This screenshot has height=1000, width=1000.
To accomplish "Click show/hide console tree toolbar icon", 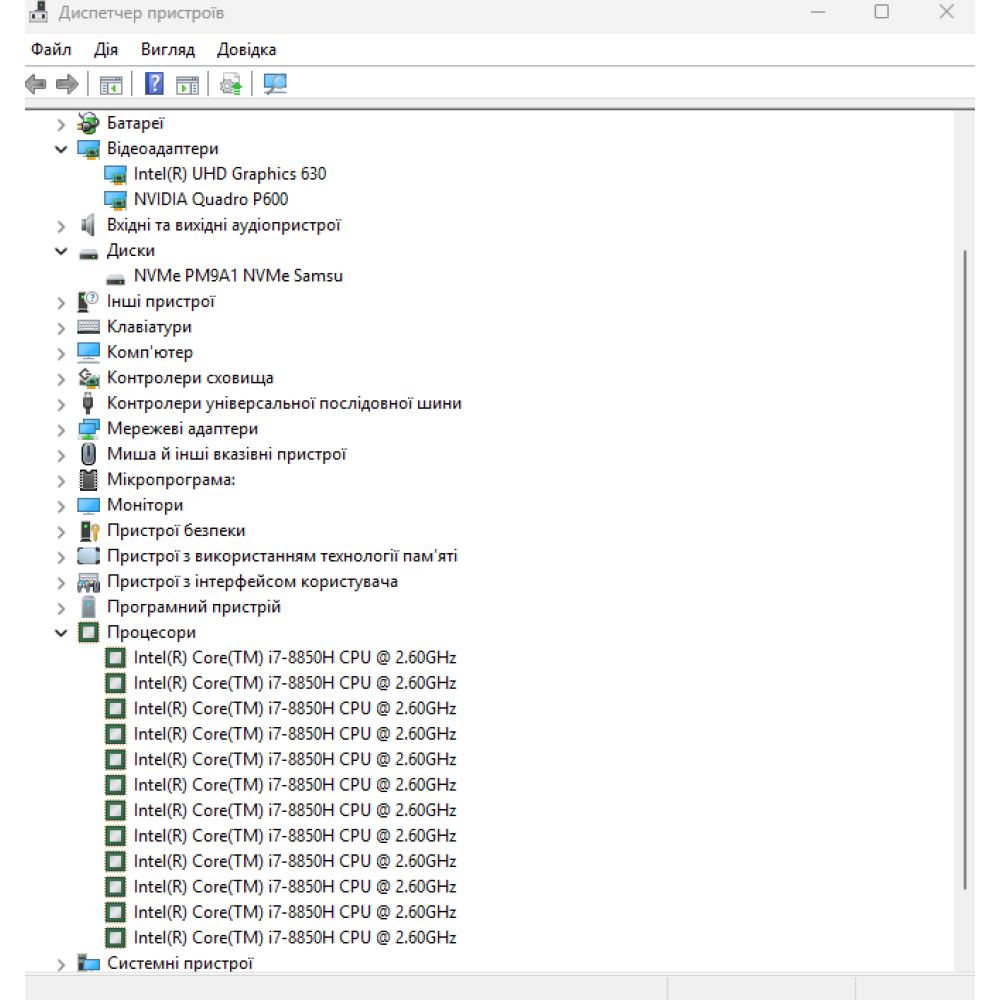I will pos(110,84).
